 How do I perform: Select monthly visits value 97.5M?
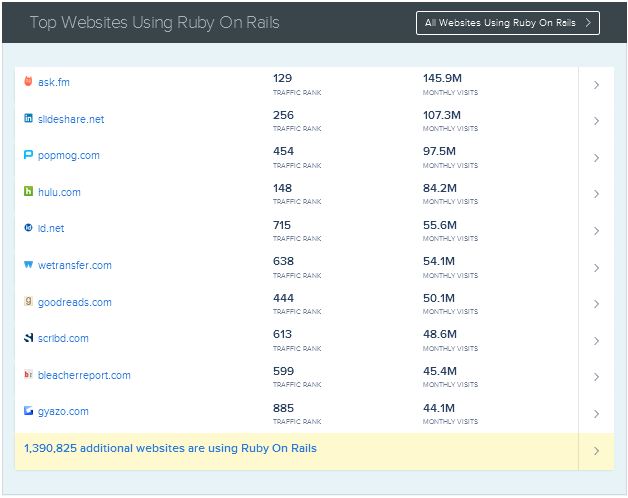tap(439, 151)
